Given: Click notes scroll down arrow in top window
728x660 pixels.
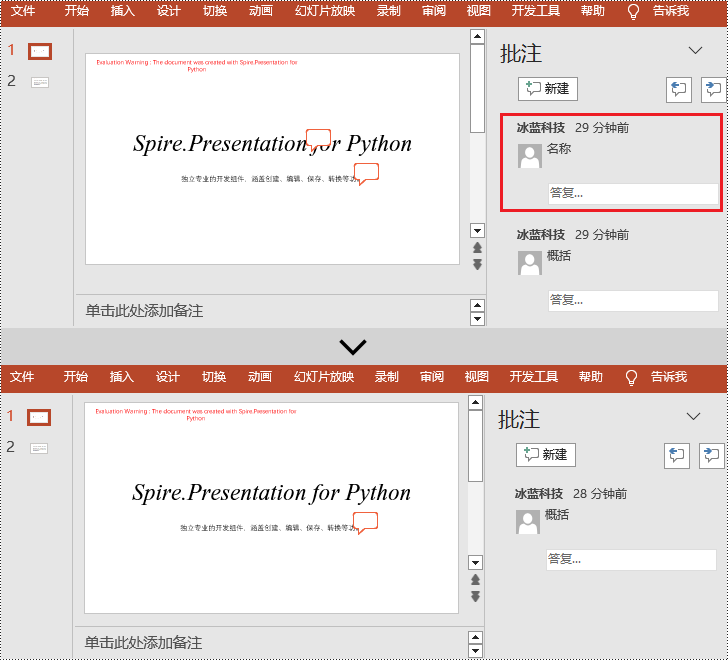Looking at the screenshot, I should point(477,319).
